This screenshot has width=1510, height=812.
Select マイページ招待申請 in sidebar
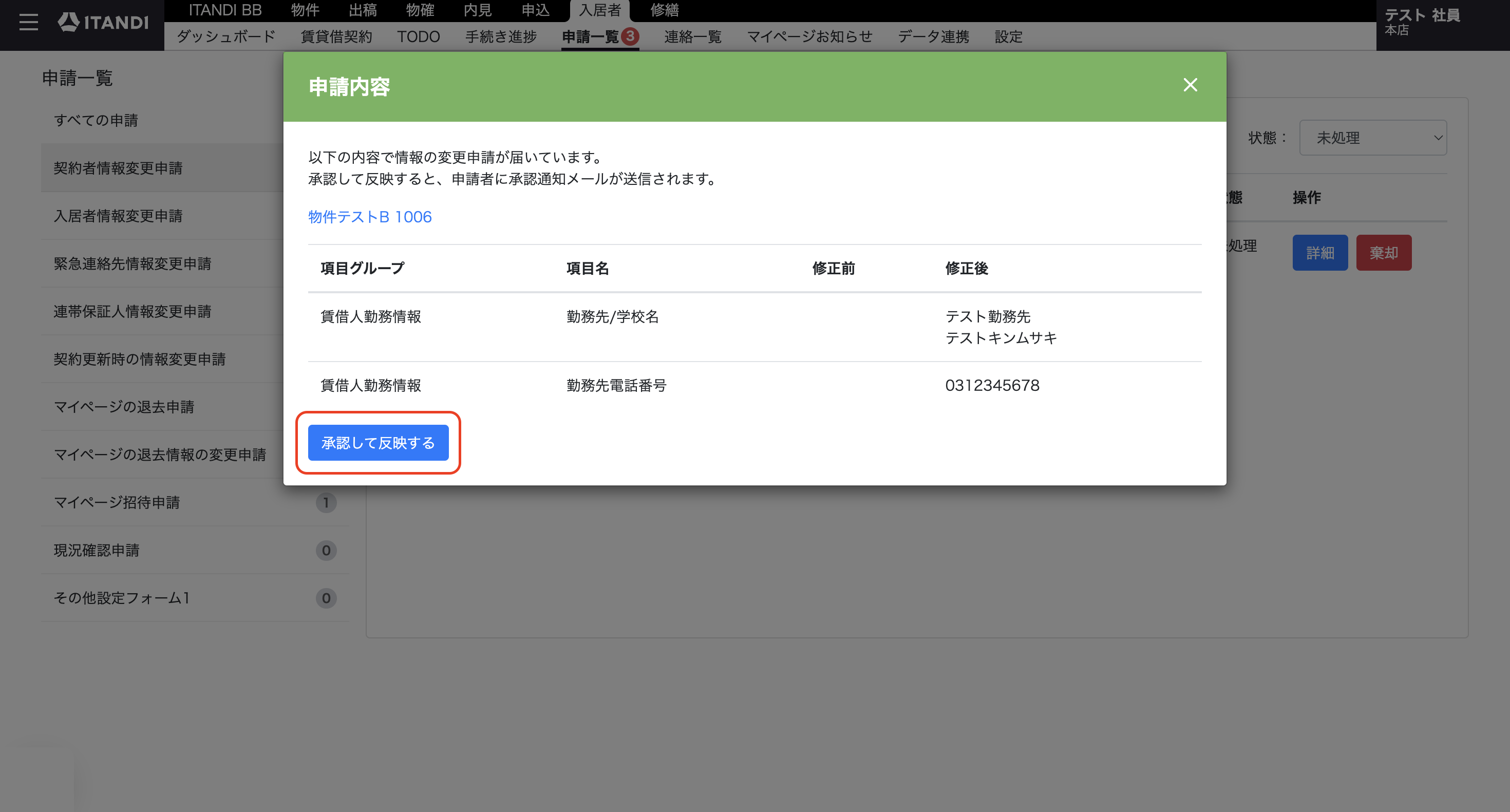pos(195,502)
